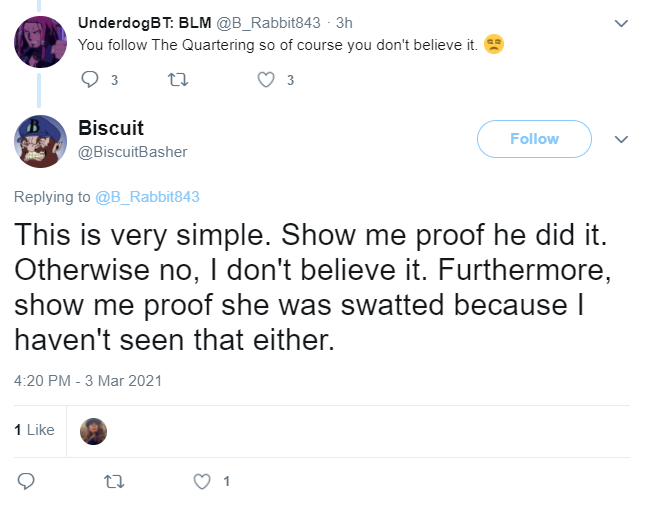Like Biscuit's tweet with bottom heart icon
This screenshot has height=512, width=648.
[202, 481]
